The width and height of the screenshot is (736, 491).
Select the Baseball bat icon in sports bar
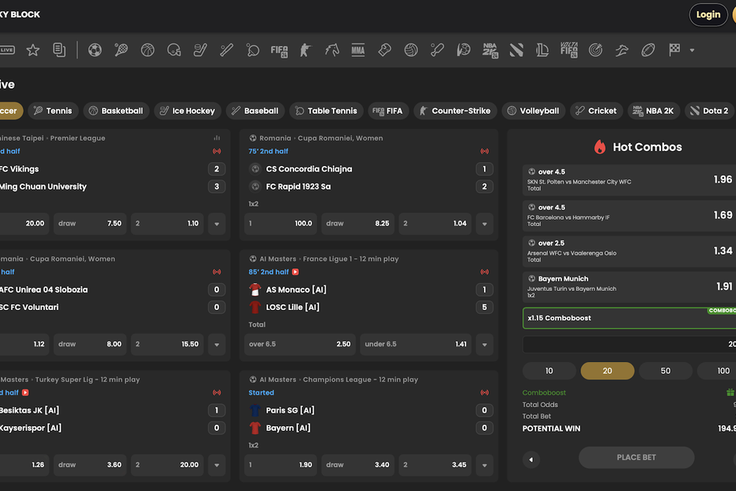227,50
